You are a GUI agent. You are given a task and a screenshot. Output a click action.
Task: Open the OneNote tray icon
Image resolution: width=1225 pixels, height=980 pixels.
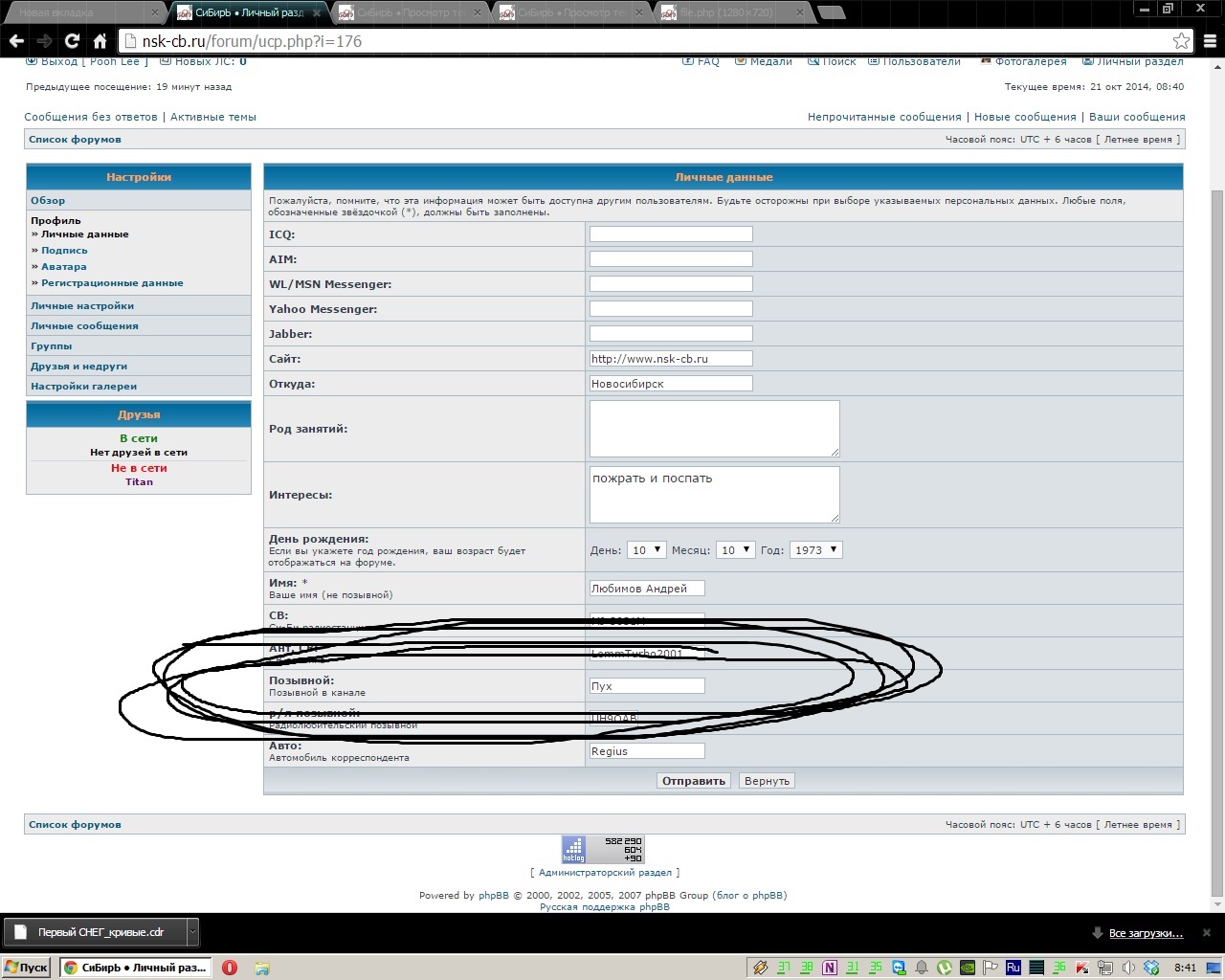[830, 968]
